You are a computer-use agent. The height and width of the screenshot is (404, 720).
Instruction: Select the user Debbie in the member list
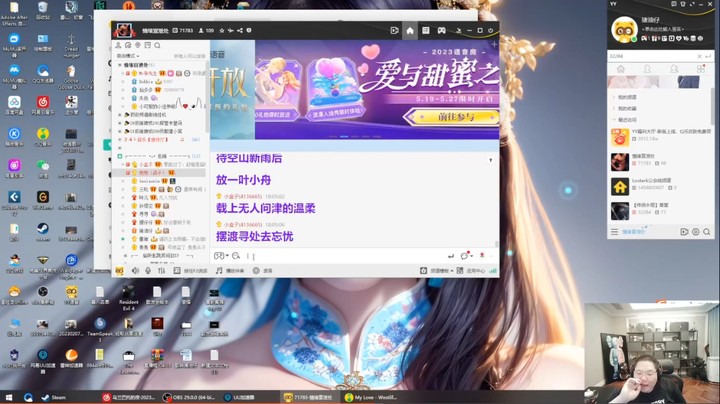(x=146, y=81)
